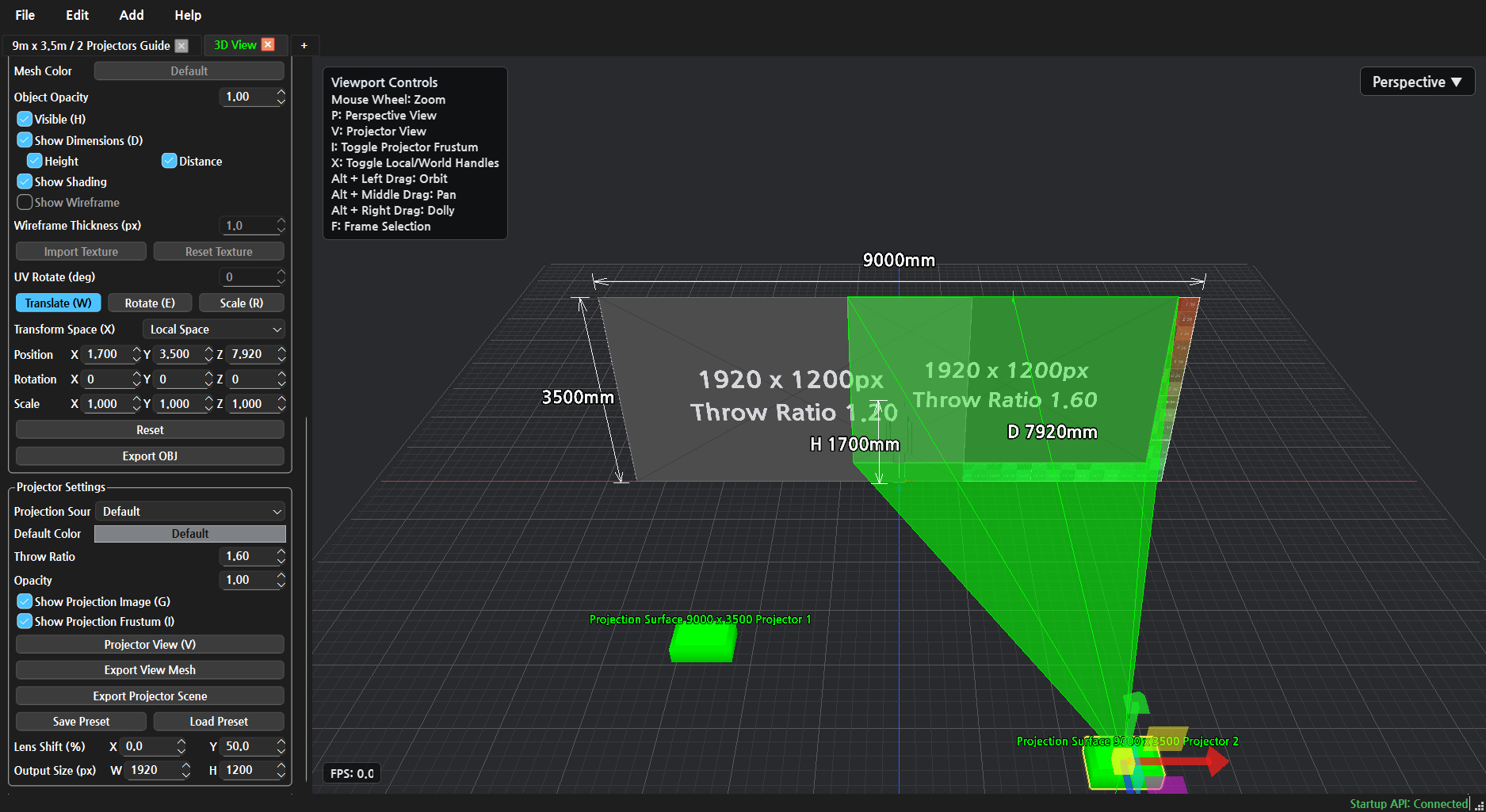This screenshot has height=812, width=1486.
Task: Add a new tab with the plus button
Action: [x=304, y=46]
